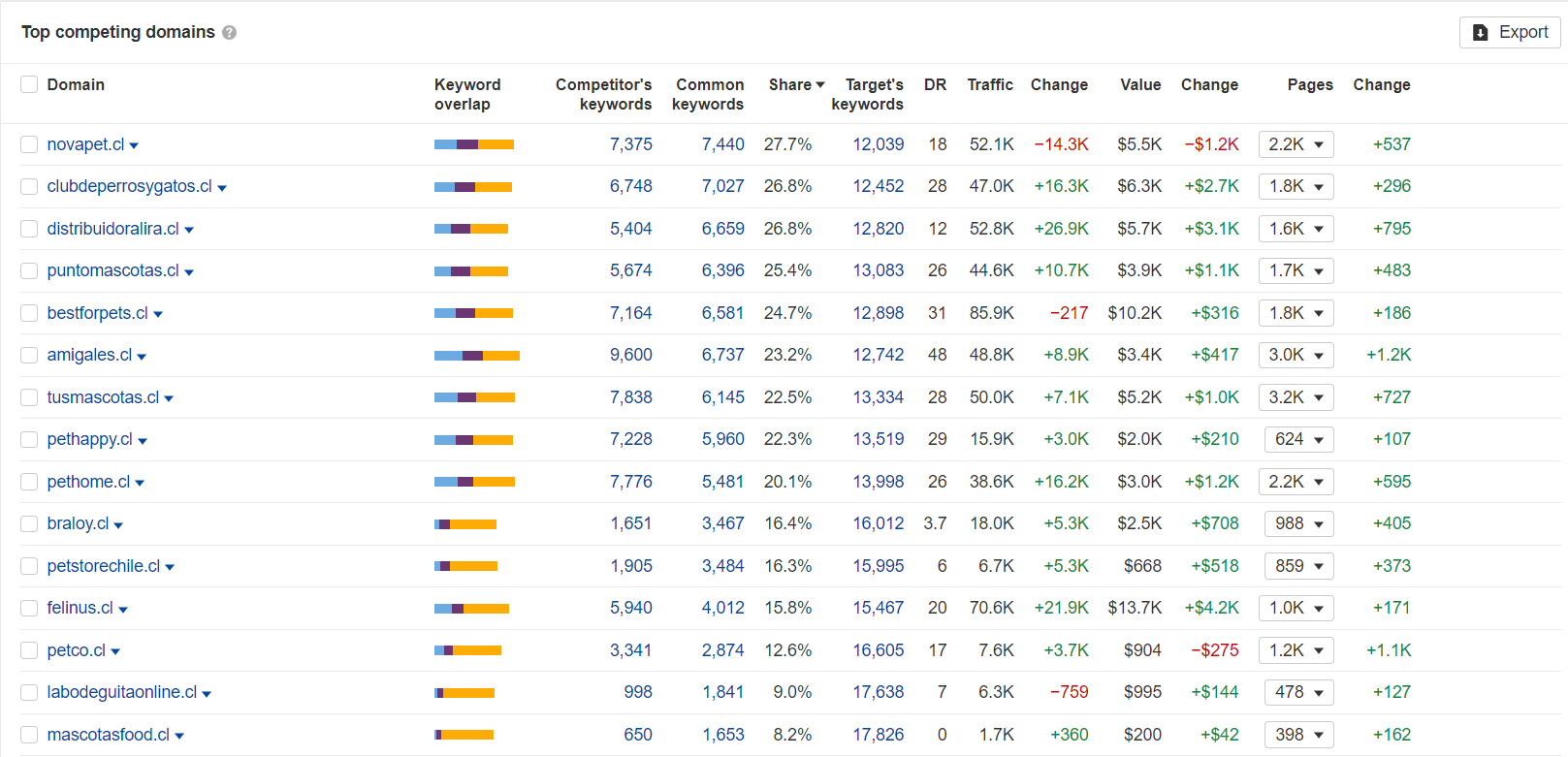Viewport: 1568px width, 757px height.
Task: Click traffic change −14.3K for novapet.cl
Action: (1062, 144)
